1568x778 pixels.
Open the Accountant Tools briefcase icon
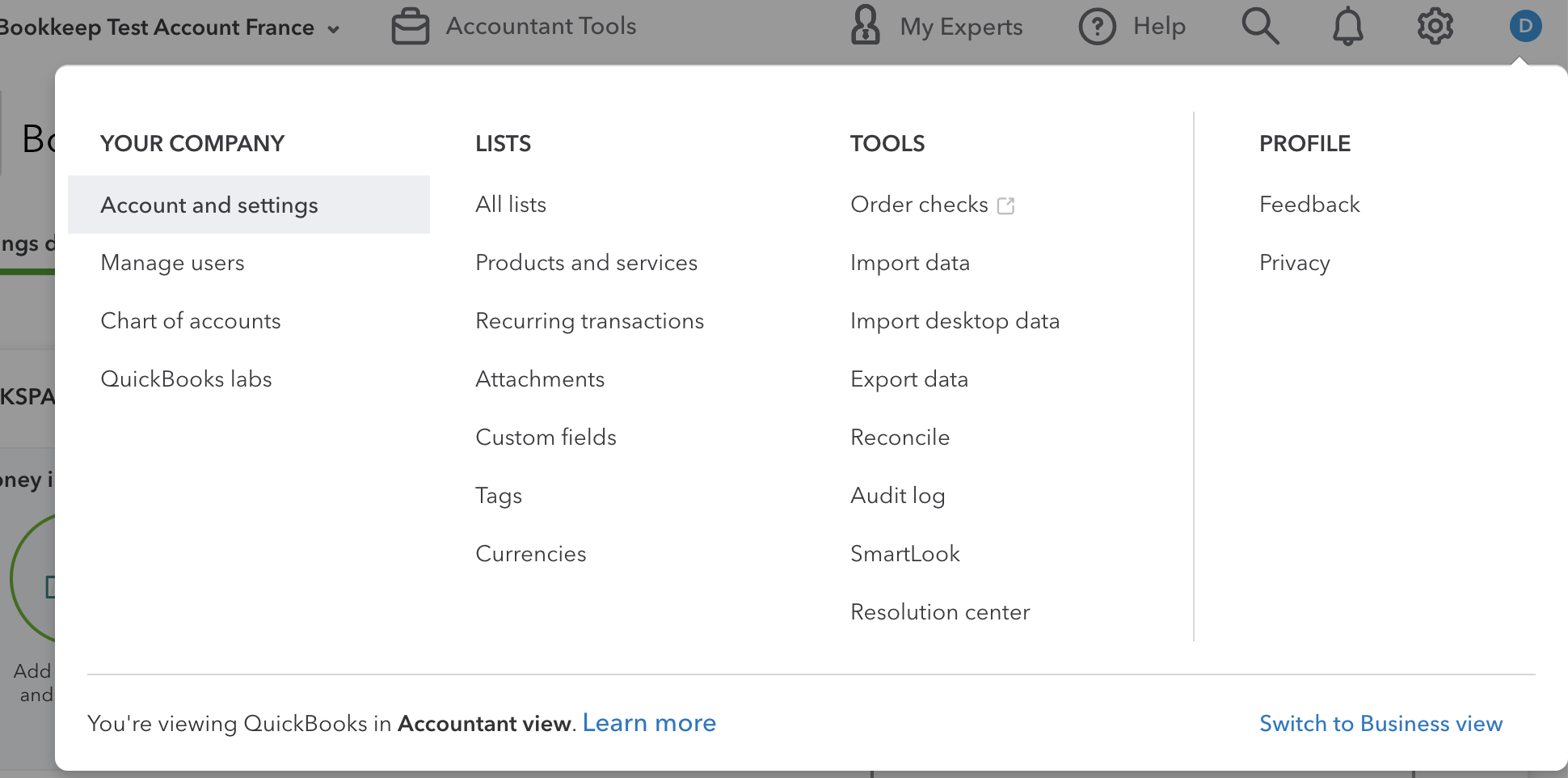(411, 27)
